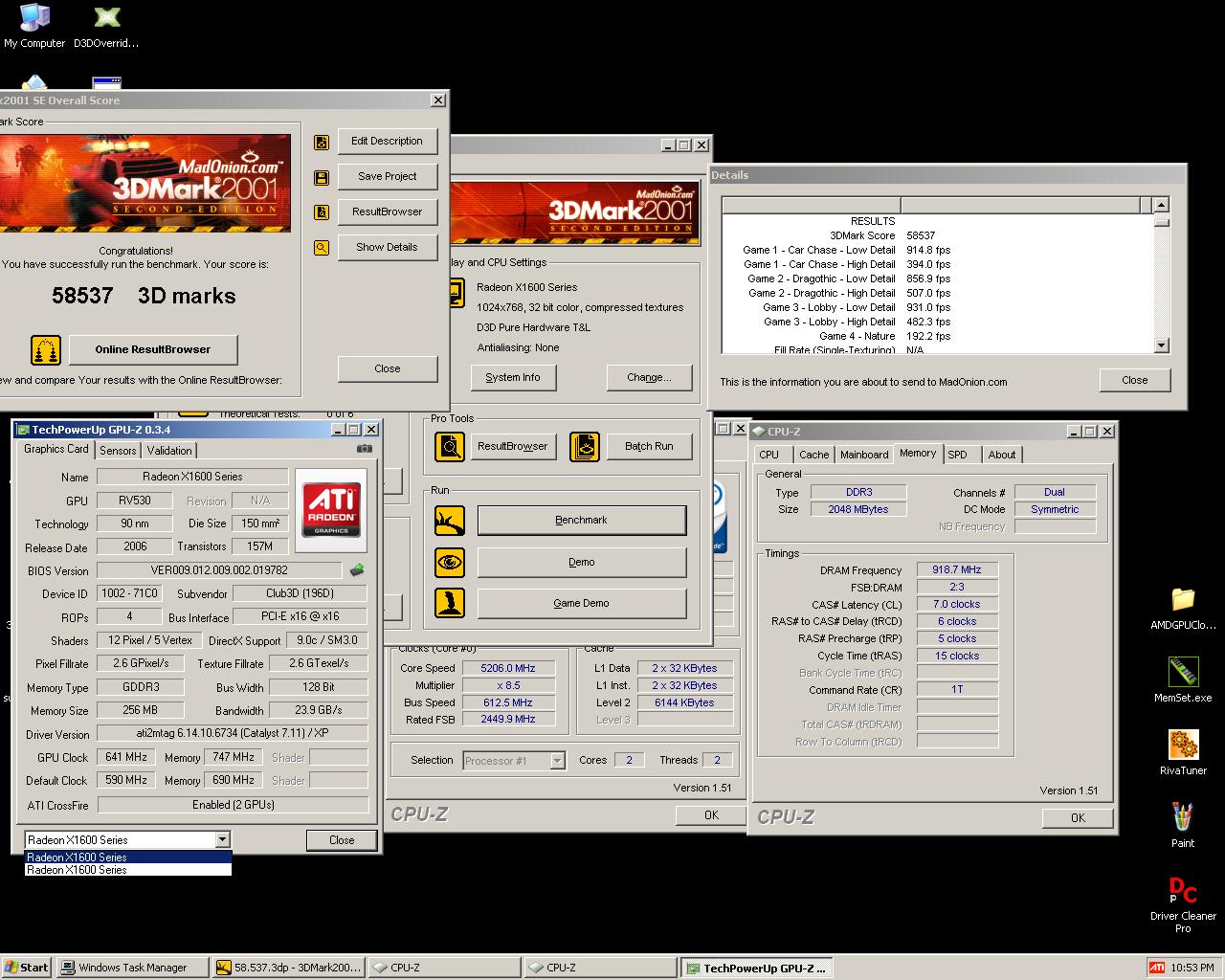This screenshot has width=1225, height=980.
Task: Click the Show Details button
Action: [387, 248]
